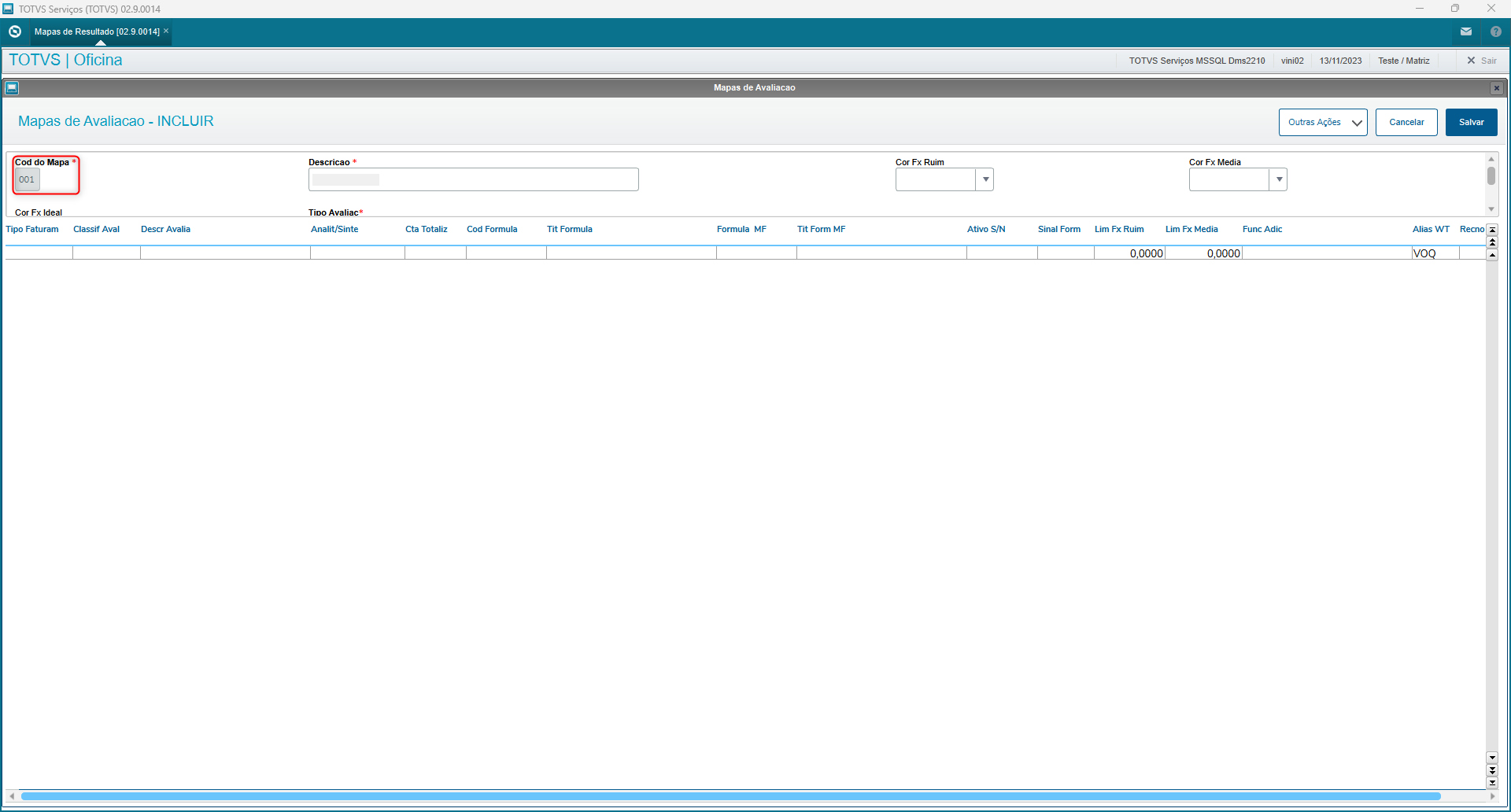
Task: Click the Lim Fx Media column header
Action: pyautogui.click(x=1191, y=230)
